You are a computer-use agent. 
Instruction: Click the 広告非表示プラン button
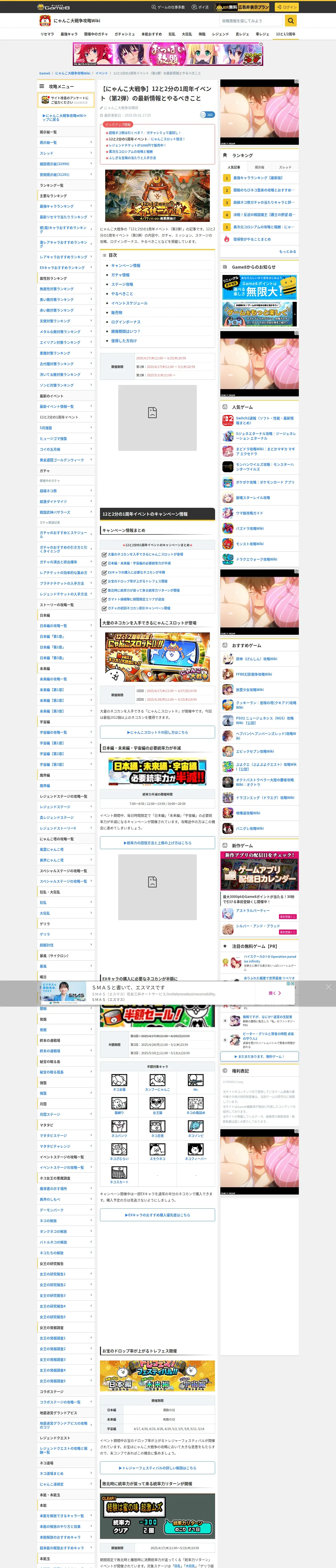243,7
